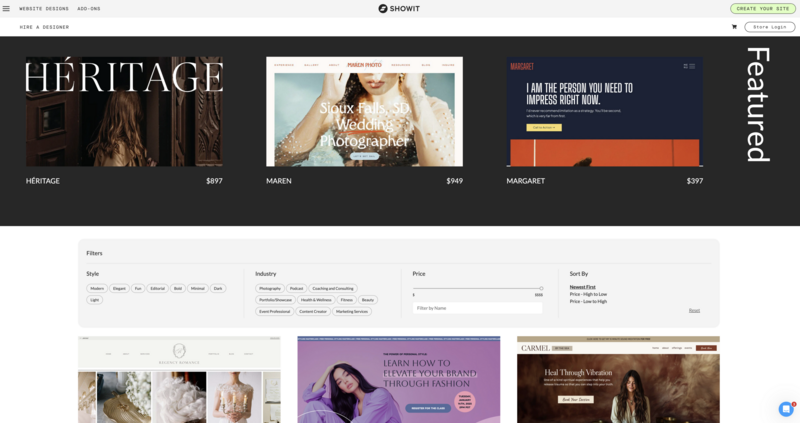Image resolution: width=800 pixels, height=423 pixels.
Task: Toggle the Editorial style filter
Action: [158, 288]
